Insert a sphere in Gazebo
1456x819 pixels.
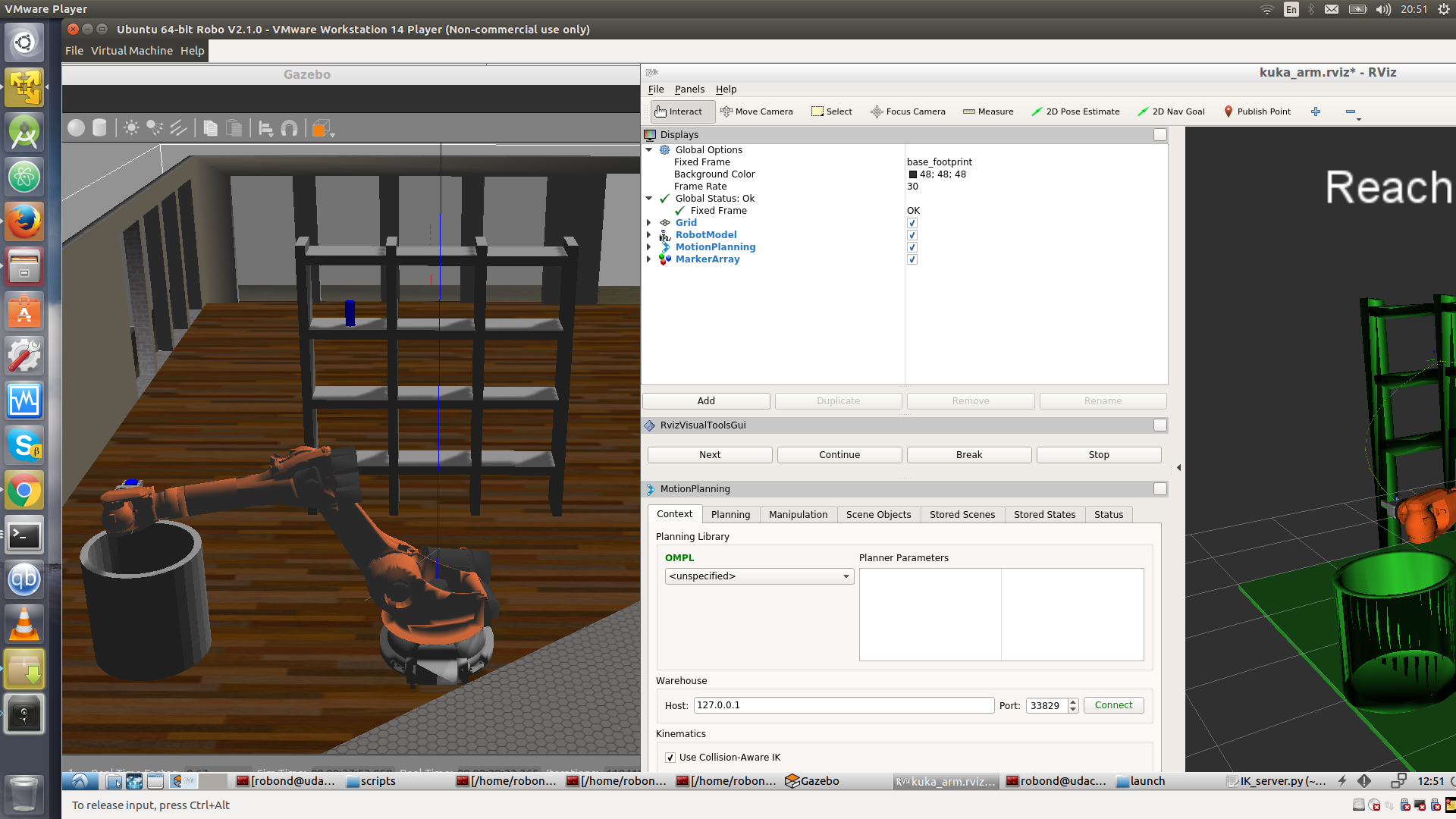[x=76, y=128]
